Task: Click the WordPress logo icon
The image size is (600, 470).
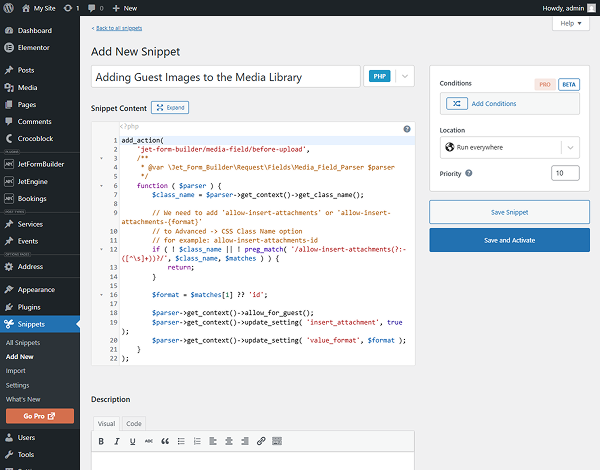Action: point(8,8)
